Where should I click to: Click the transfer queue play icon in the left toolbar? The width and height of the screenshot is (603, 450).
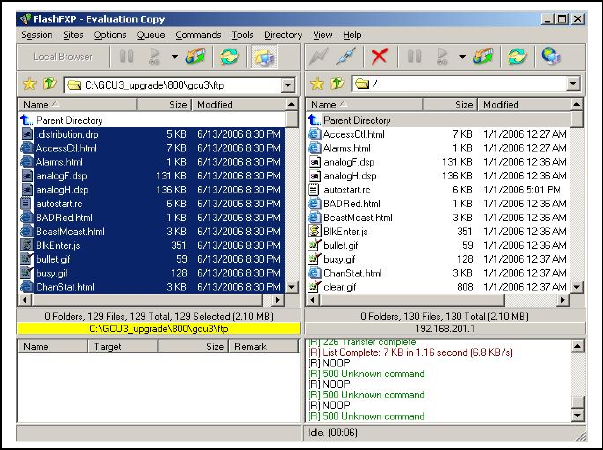pyautogui.click(x=155, y=57)
